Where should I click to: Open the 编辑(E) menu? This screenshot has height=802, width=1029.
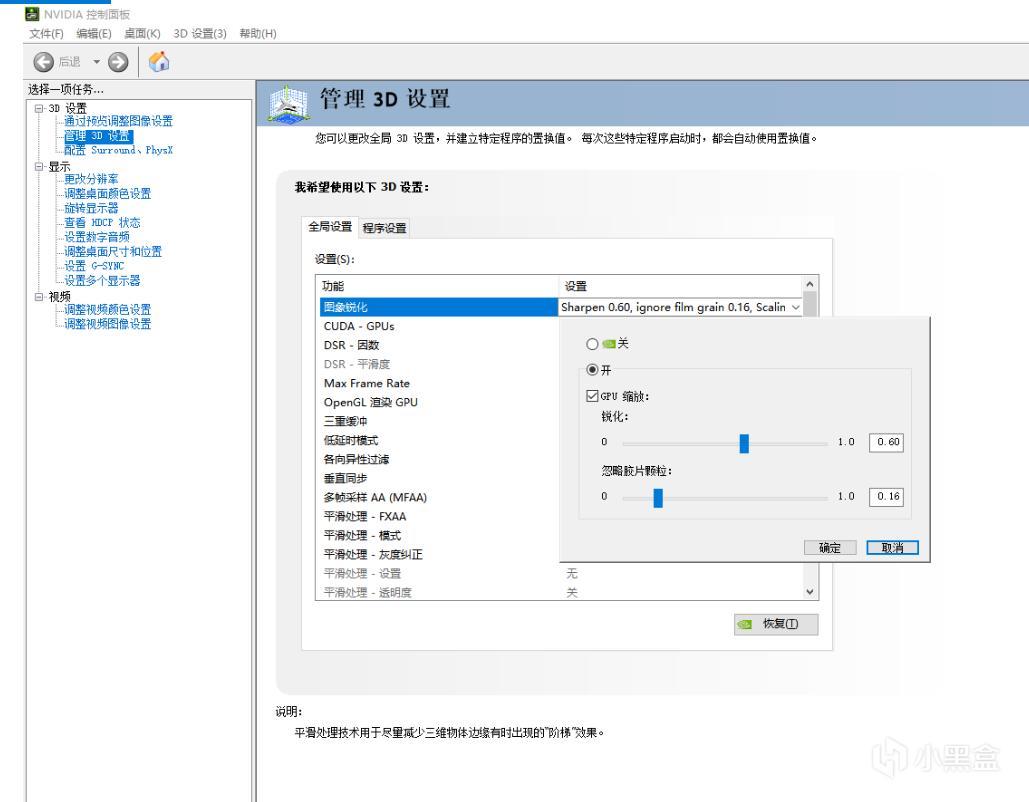pos(94,33)
